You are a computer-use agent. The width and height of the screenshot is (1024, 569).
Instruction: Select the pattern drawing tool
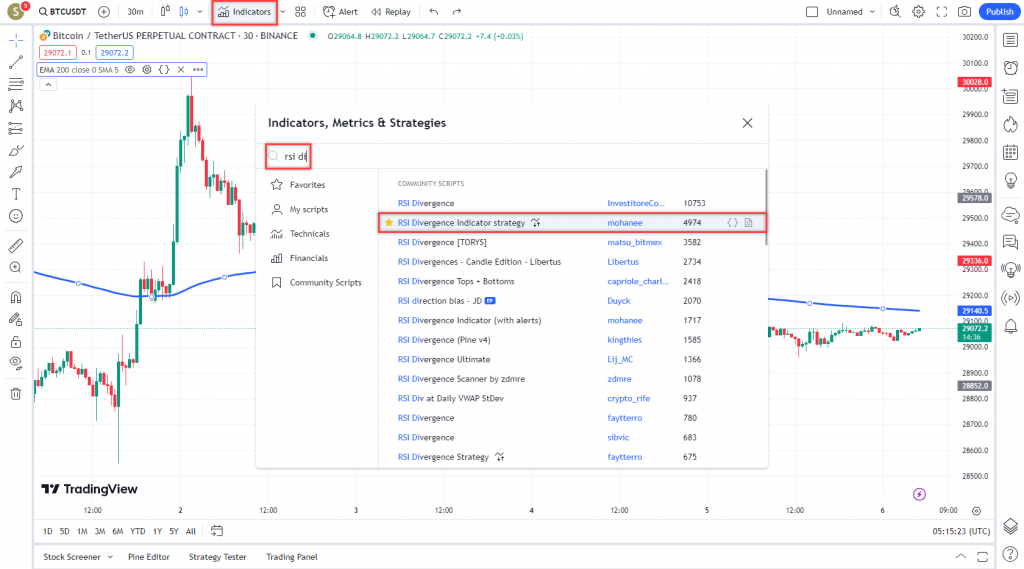[x=16, y=106]
